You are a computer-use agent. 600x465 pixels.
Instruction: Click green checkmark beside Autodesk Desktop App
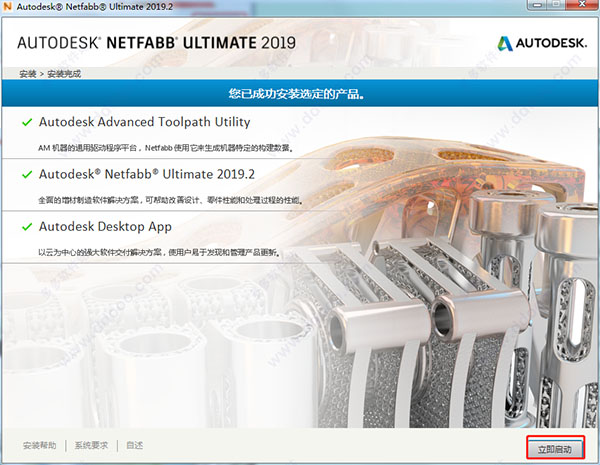[27, 227]
